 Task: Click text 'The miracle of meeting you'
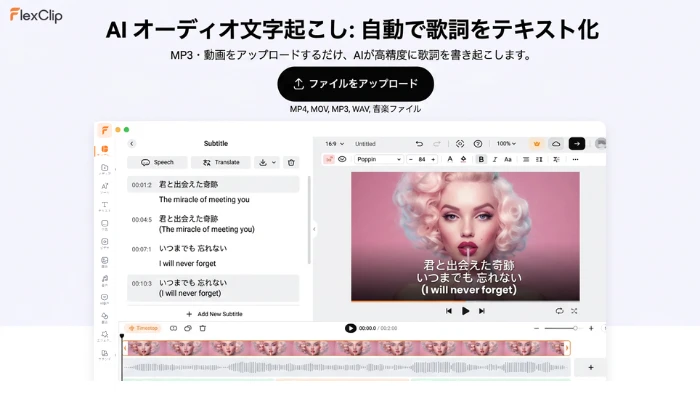click(x=204, y=200)
